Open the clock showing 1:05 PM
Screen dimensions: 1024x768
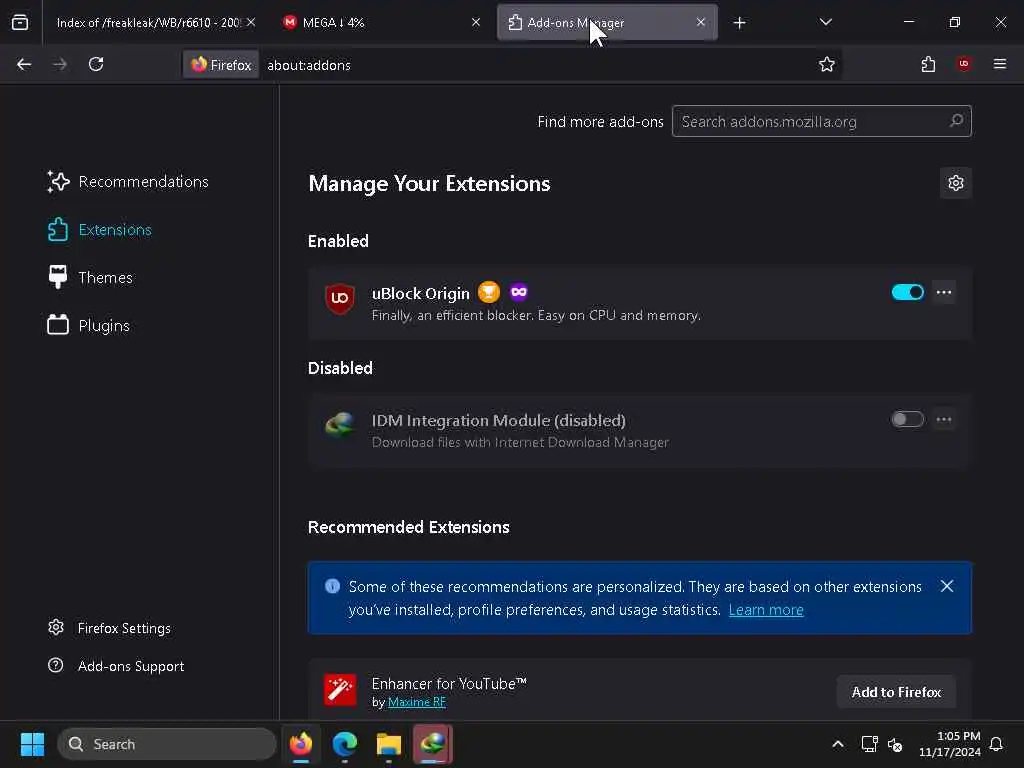pos(950,744)
